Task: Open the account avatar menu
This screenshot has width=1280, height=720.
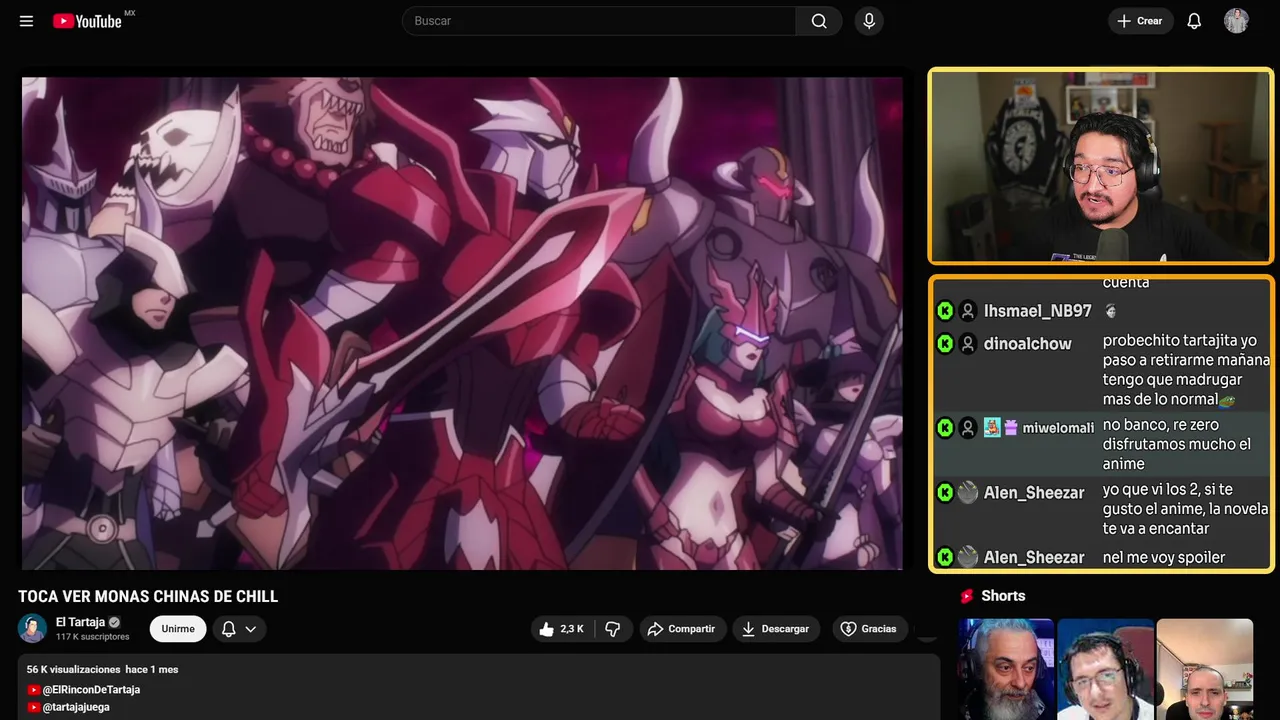Action: point(1236,21)
